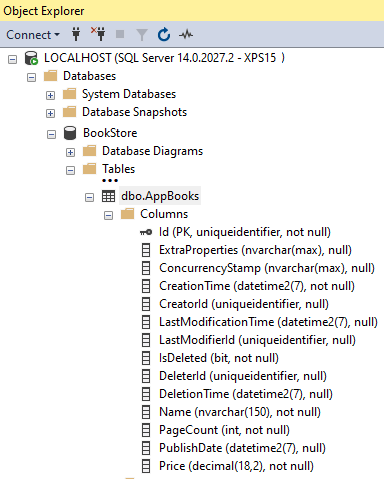Viewport: 384px width, 479px height.
Task: Click the blue Refresh arrow icon
Action: [x=164, y=34]
